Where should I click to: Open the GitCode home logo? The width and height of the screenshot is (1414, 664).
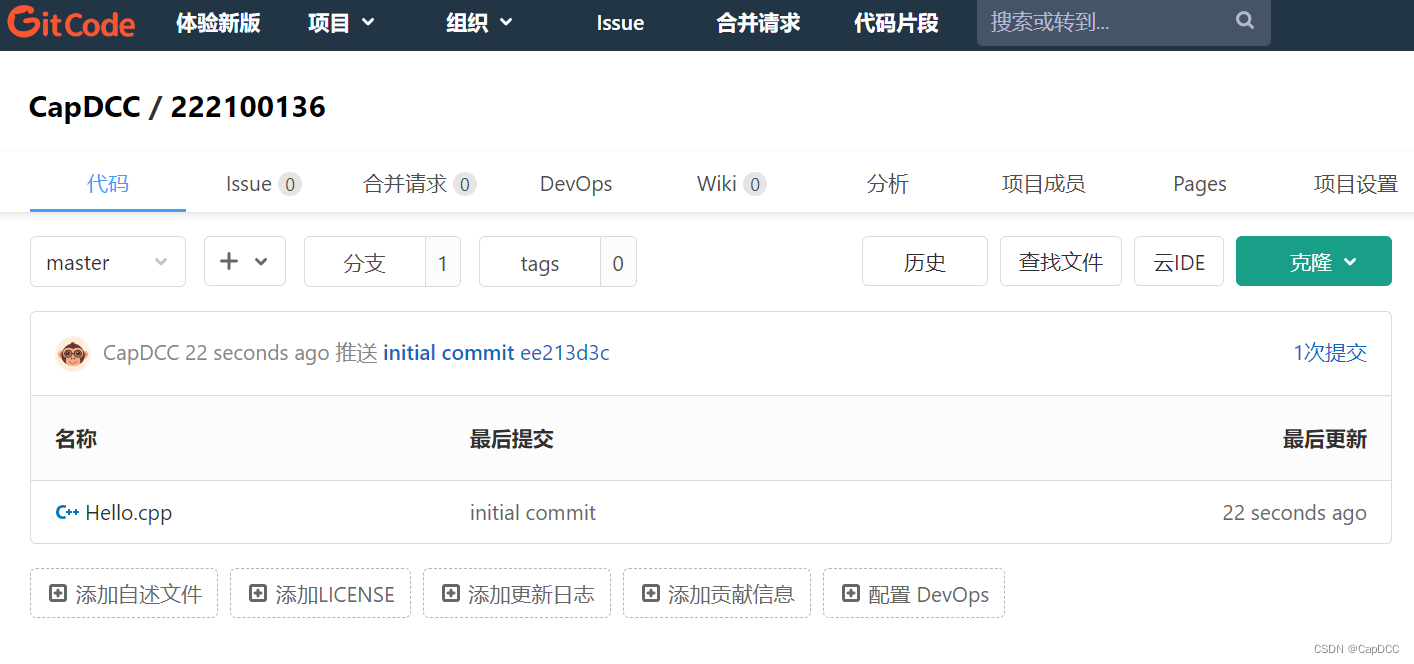[71, 22]
